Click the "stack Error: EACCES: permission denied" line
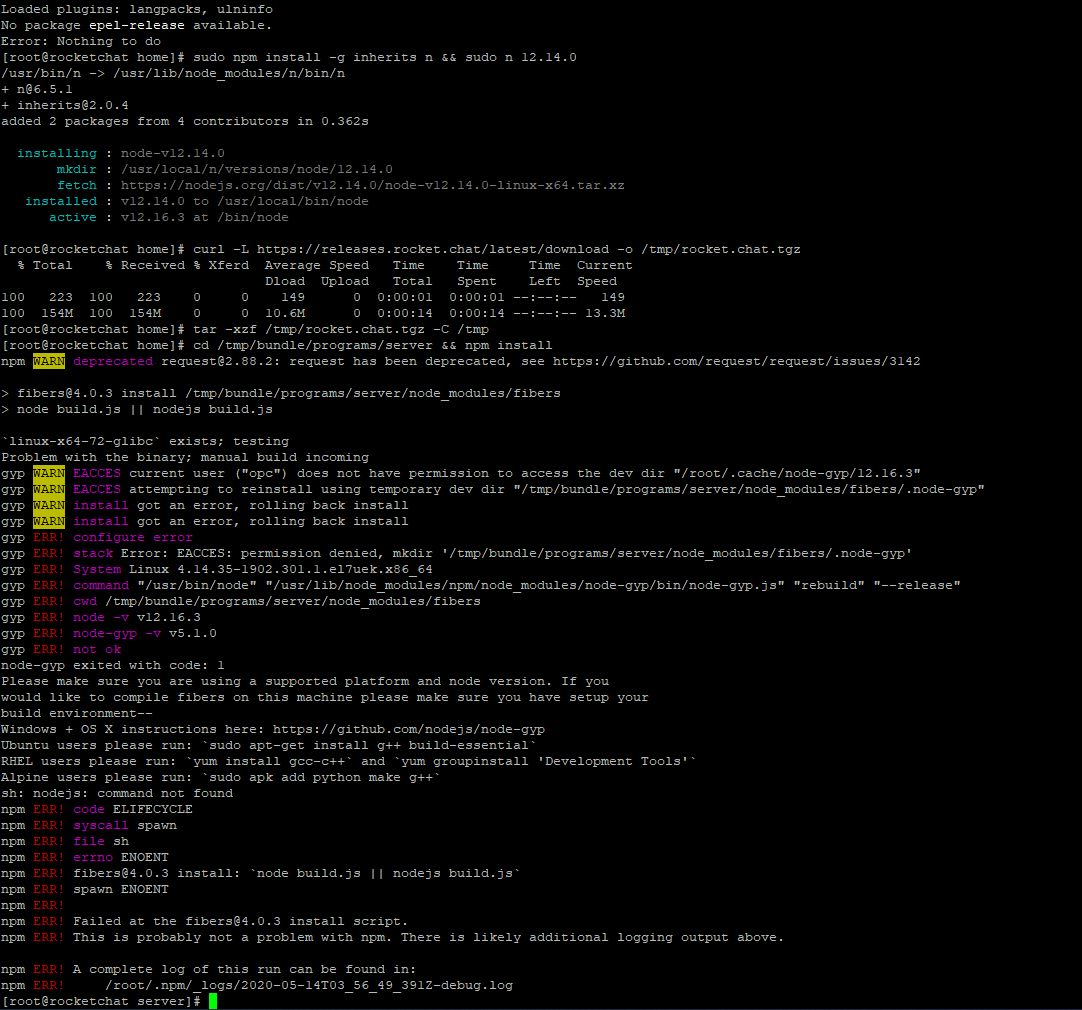Screen dimensions: 1082x1010 (456, 553)
